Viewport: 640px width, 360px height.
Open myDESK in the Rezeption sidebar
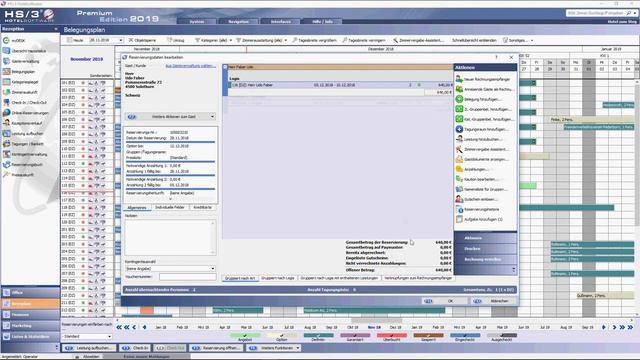[18, 41]
